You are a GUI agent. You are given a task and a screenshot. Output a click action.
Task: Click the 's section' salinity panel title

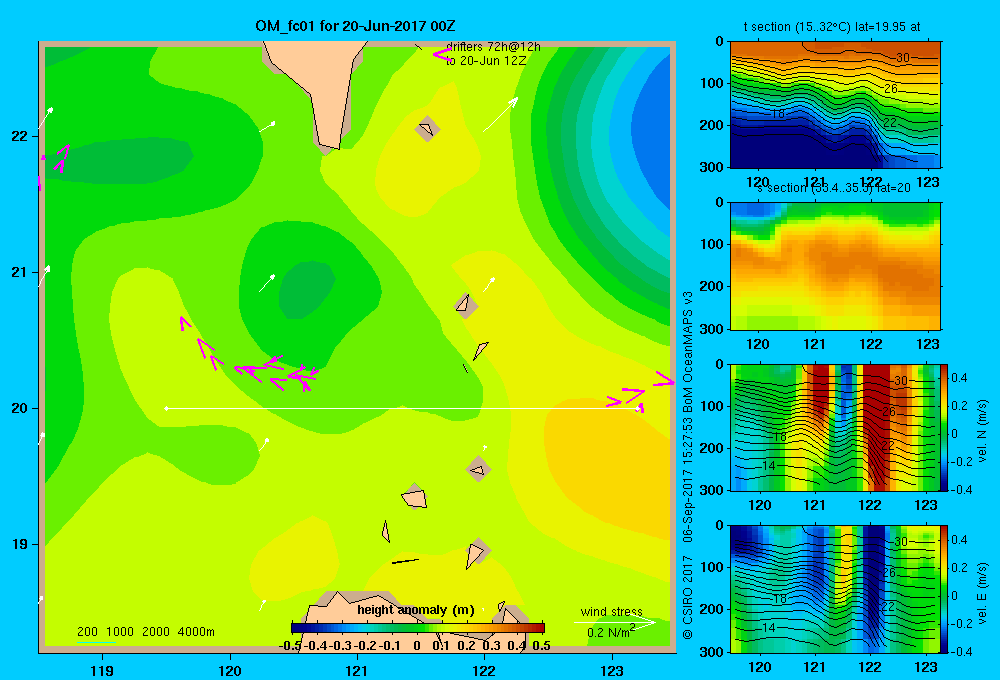coord(833,188)
